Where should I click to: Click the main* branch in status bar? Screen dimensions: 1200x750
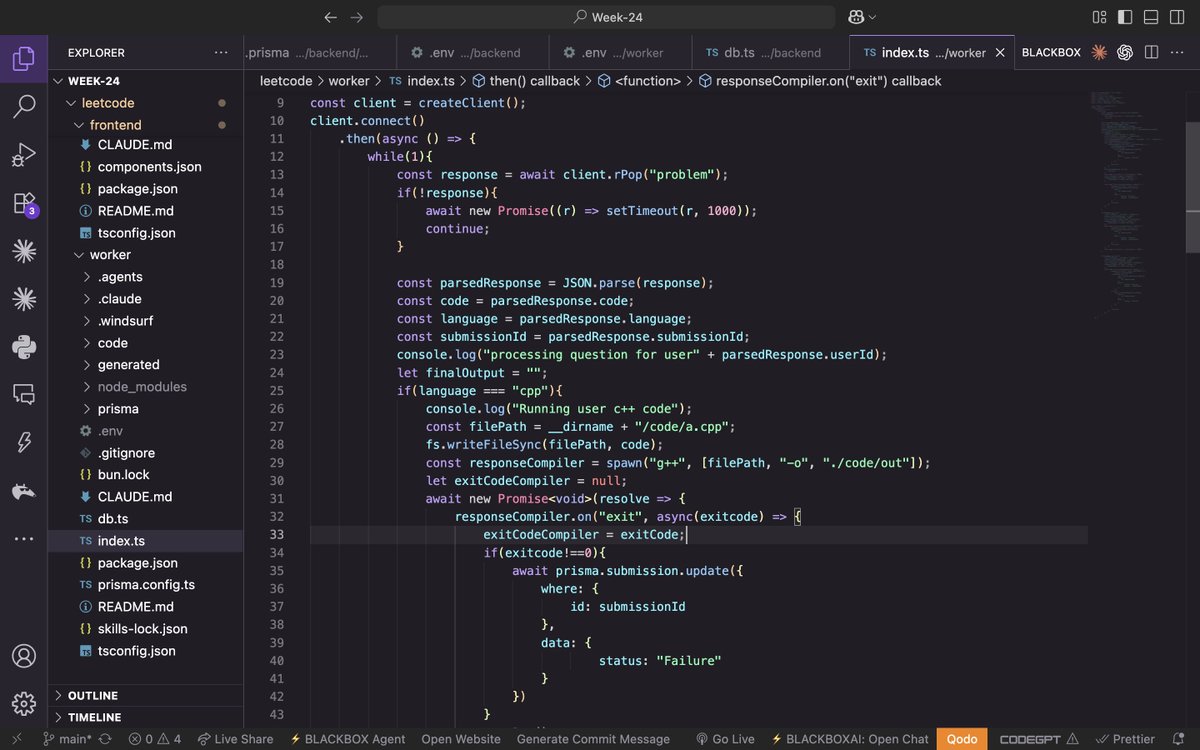point(67,739)
